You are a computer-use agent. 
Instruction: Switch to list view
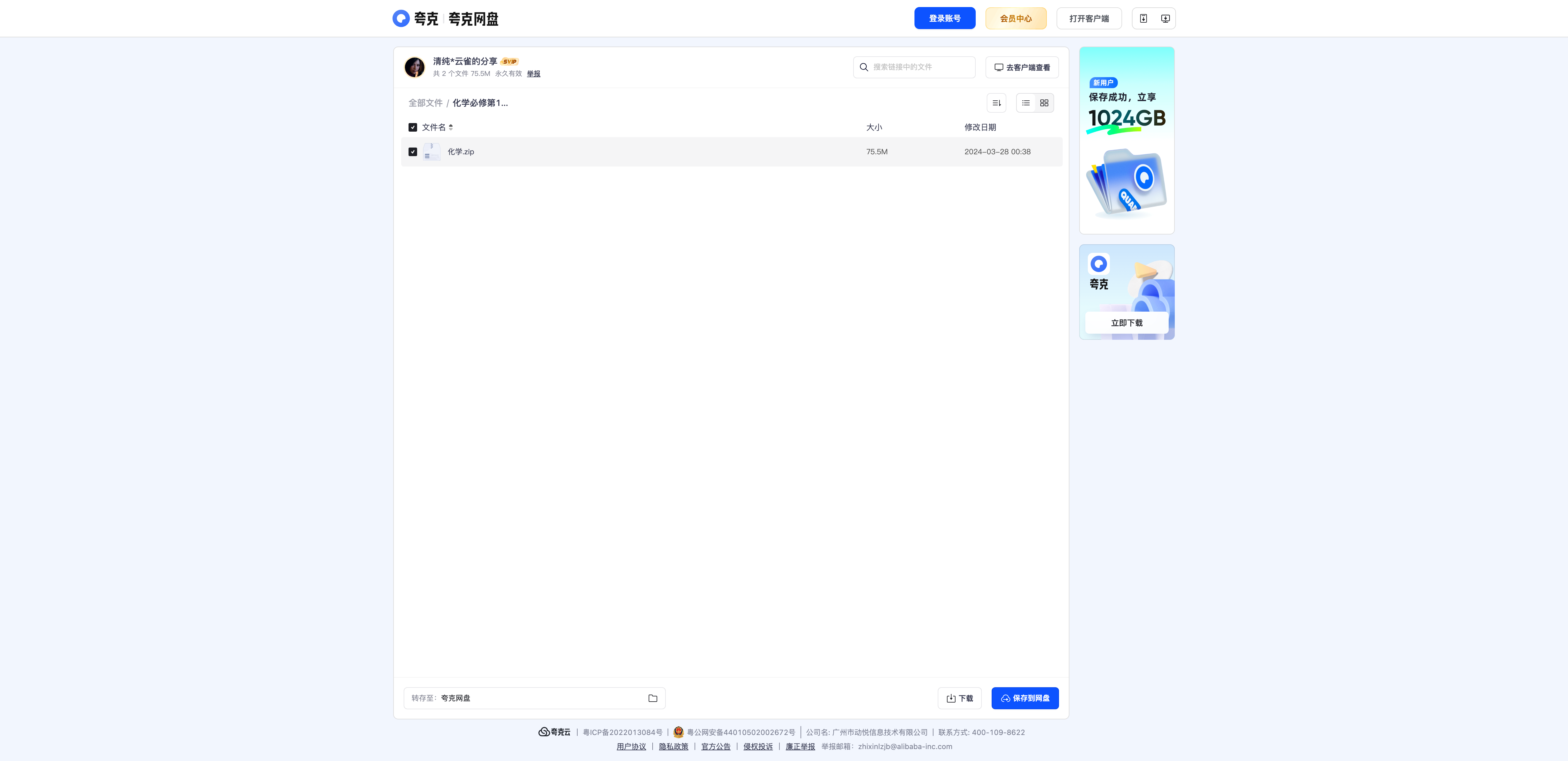coord(1026,103)
